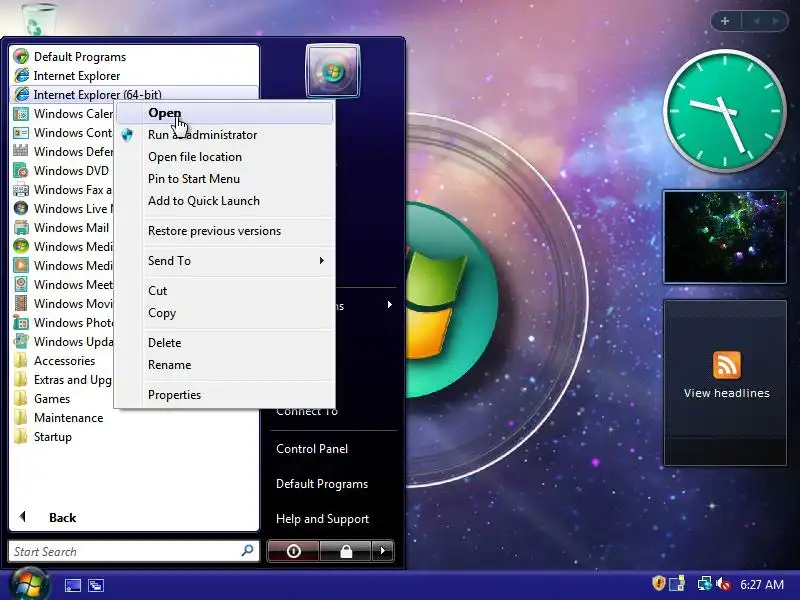Choose Copy from context menu
Image resolution: width=800 pixels, height=600 pixels.
[x=225, y=313]
